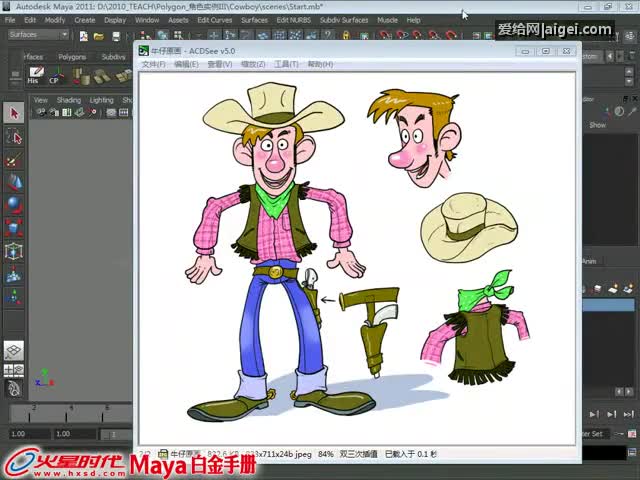The image size is (640, 480).
Task: Toggle the second snap magnet icon
Action: (401, 35)
